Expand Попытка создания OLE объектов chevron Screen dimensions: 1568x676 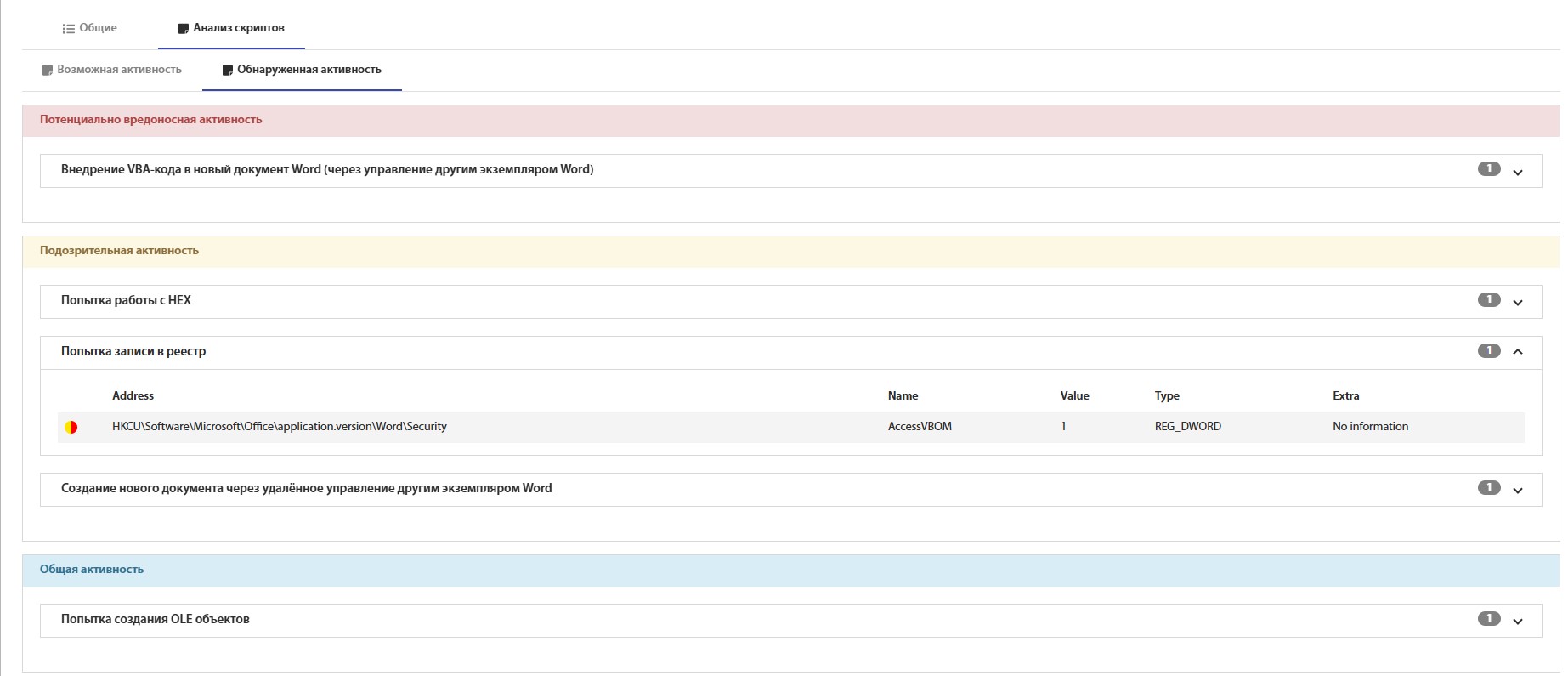point(1518,621)
